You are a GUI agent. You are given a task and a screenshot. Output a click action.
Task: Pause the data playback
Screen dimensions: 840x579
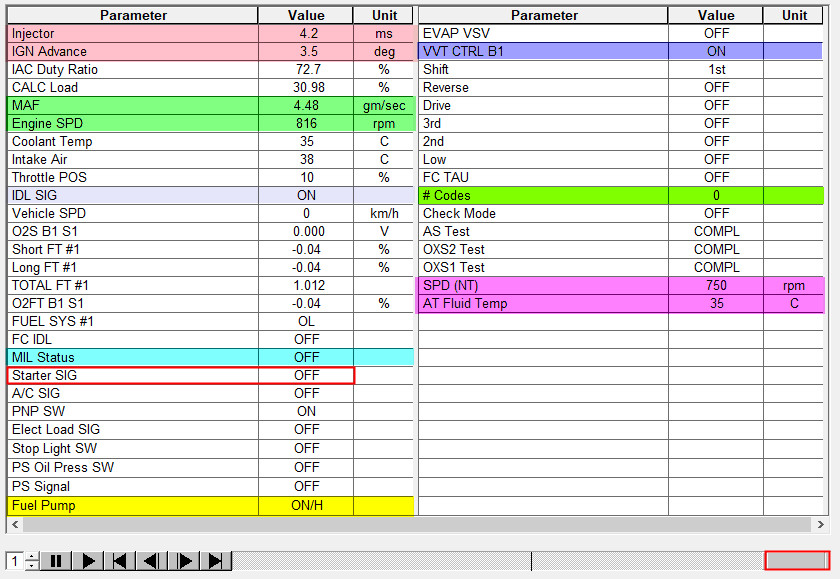point(55,561)
